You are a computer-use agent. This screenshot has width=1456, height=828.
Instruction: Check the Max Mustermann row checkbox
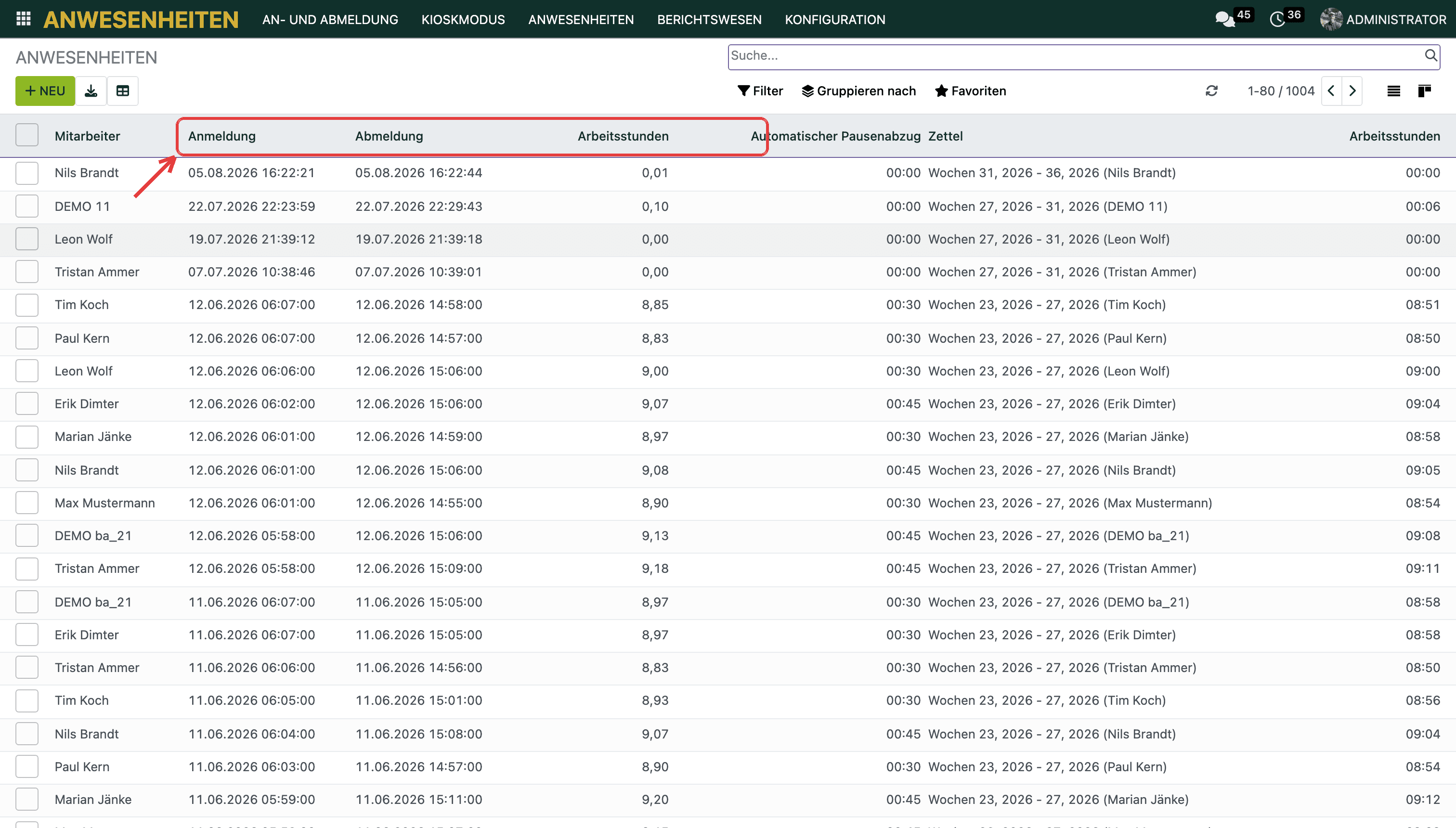pyautogui.click(x=27, y=503)
